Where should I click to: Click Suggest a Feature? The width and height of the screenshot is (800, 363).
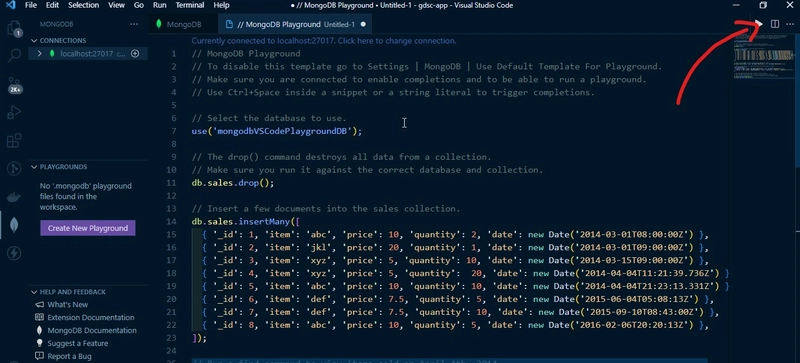click(x=78, y=343)
